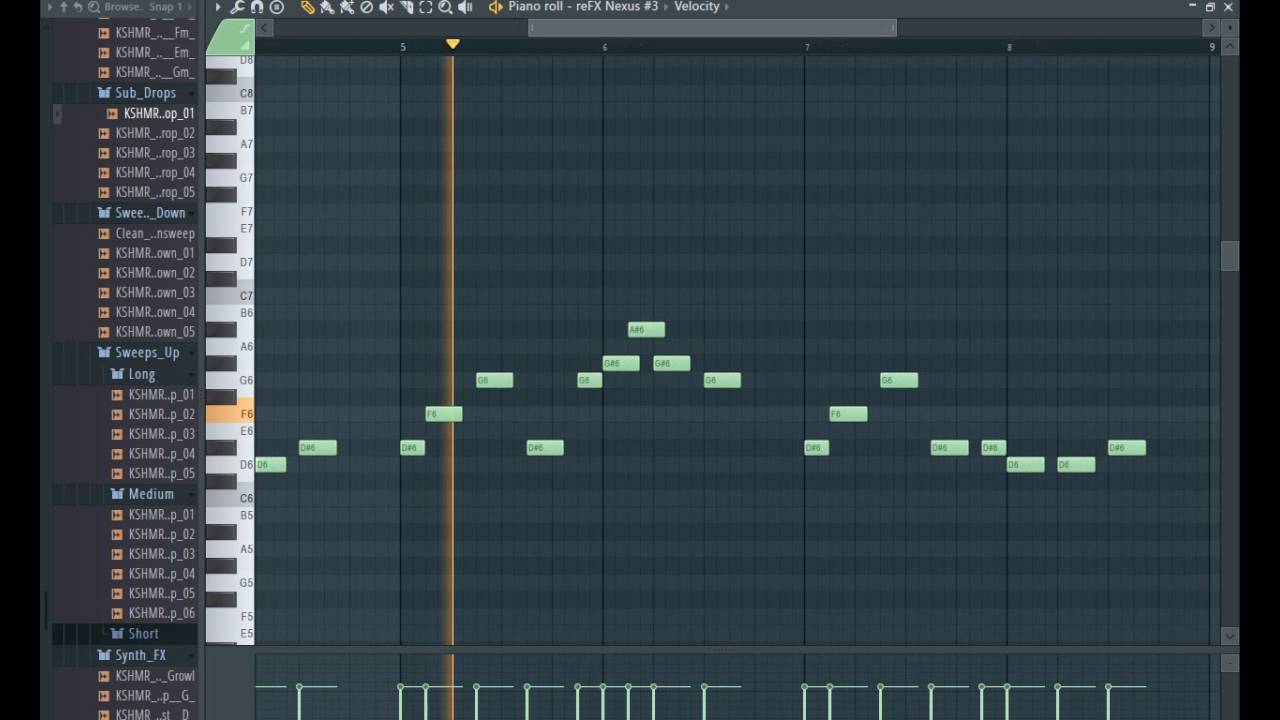This screenshot has height=720, width=1280.
Task: Click the F6 note under the playhead
Action: (x=444, y=414)
